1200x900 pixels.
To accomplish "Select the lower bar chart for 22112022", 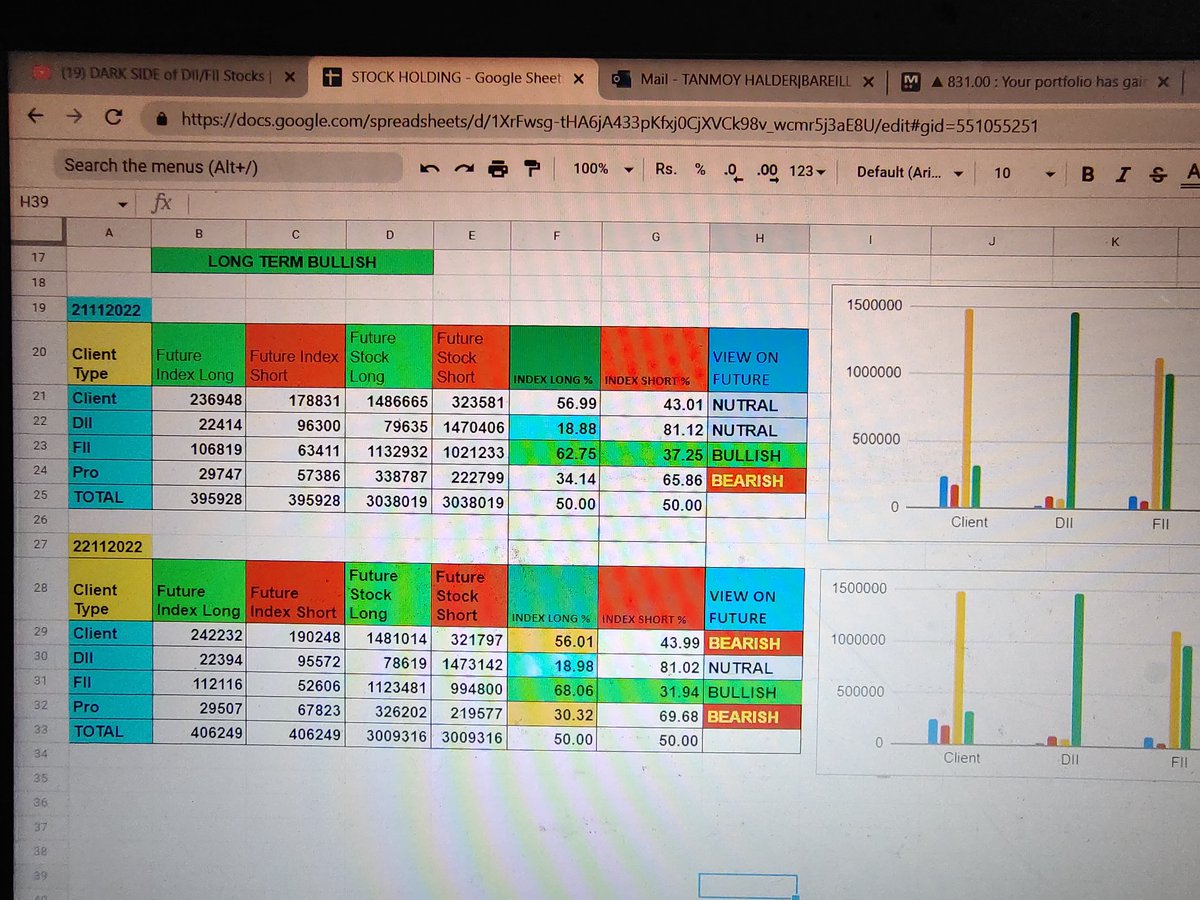I will click(1010, 672).
